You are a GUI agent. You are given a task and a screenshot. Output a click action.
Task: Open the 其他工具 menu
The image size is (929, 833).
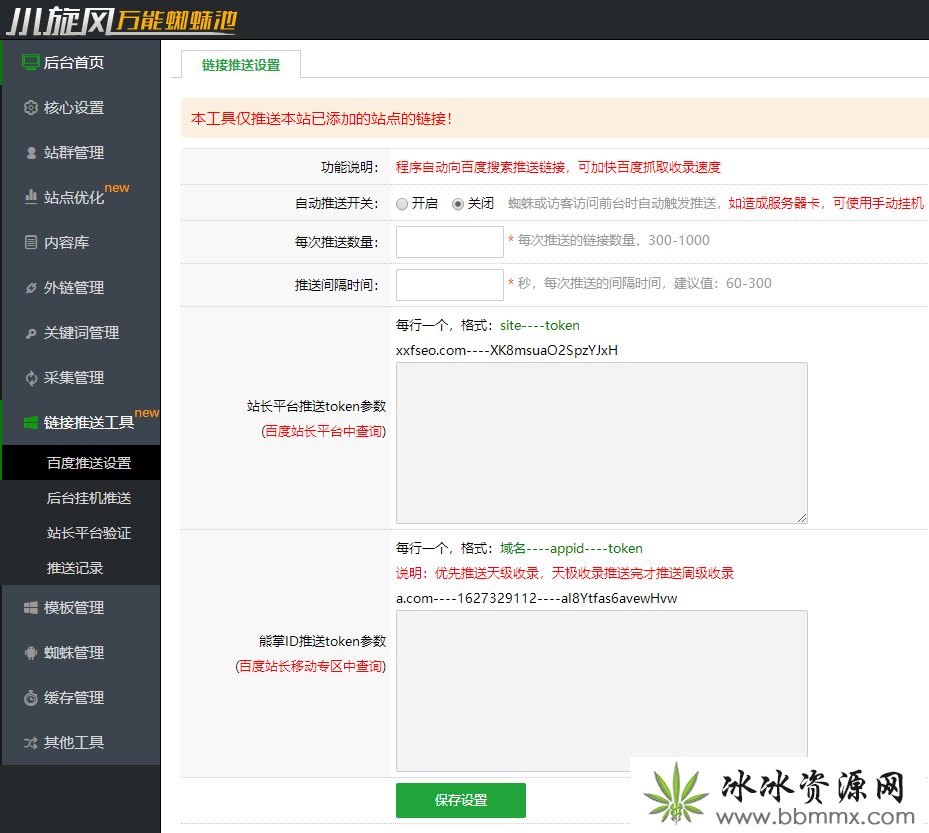click(x=81, y=742)
